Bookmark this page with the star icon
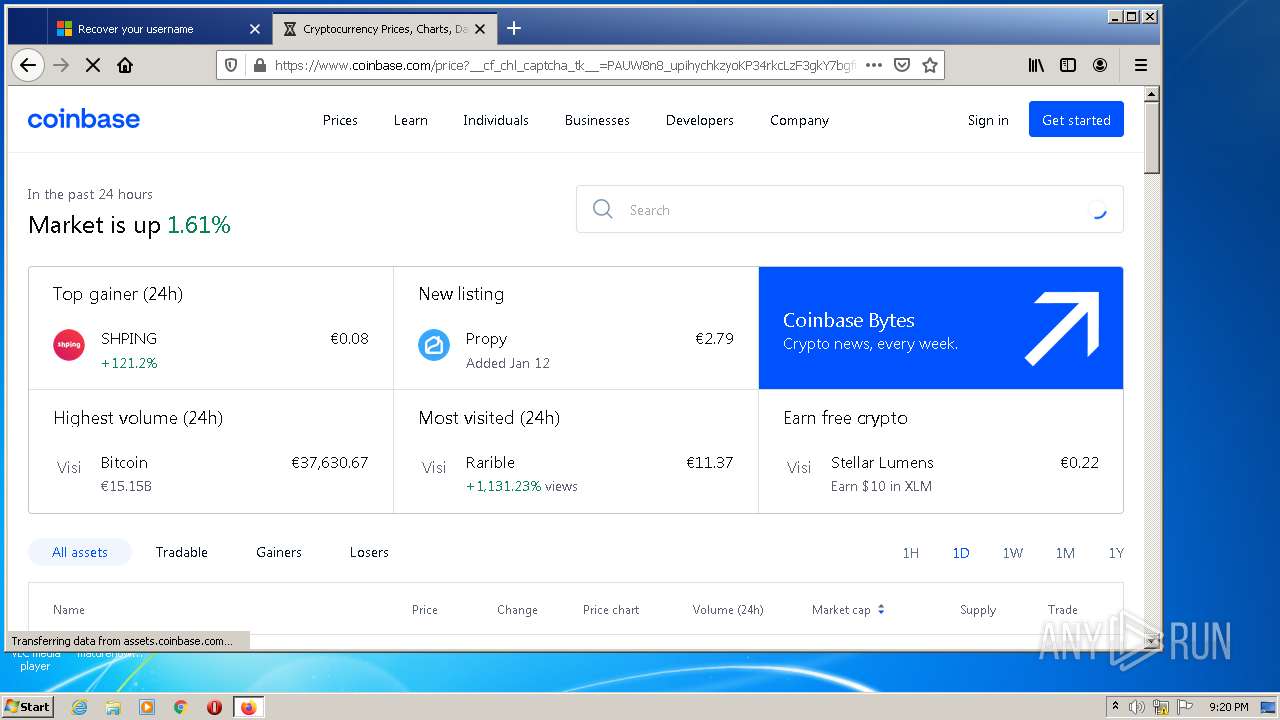Screen dimensions: 1280x720 (x=930, y=65)
